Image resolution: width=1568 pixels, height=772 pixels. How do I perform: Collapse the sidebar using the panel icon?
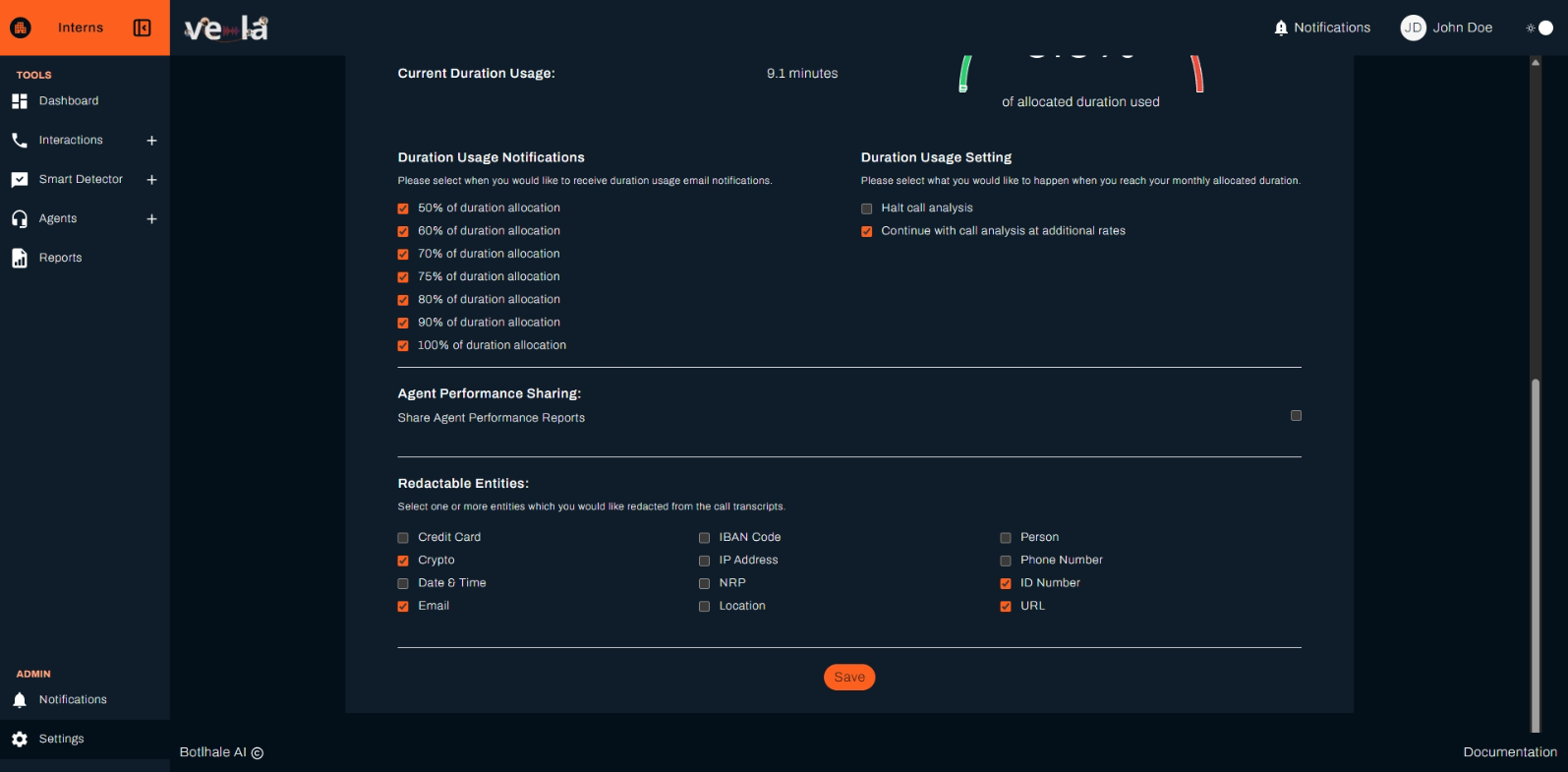click(x=143, y=28)
